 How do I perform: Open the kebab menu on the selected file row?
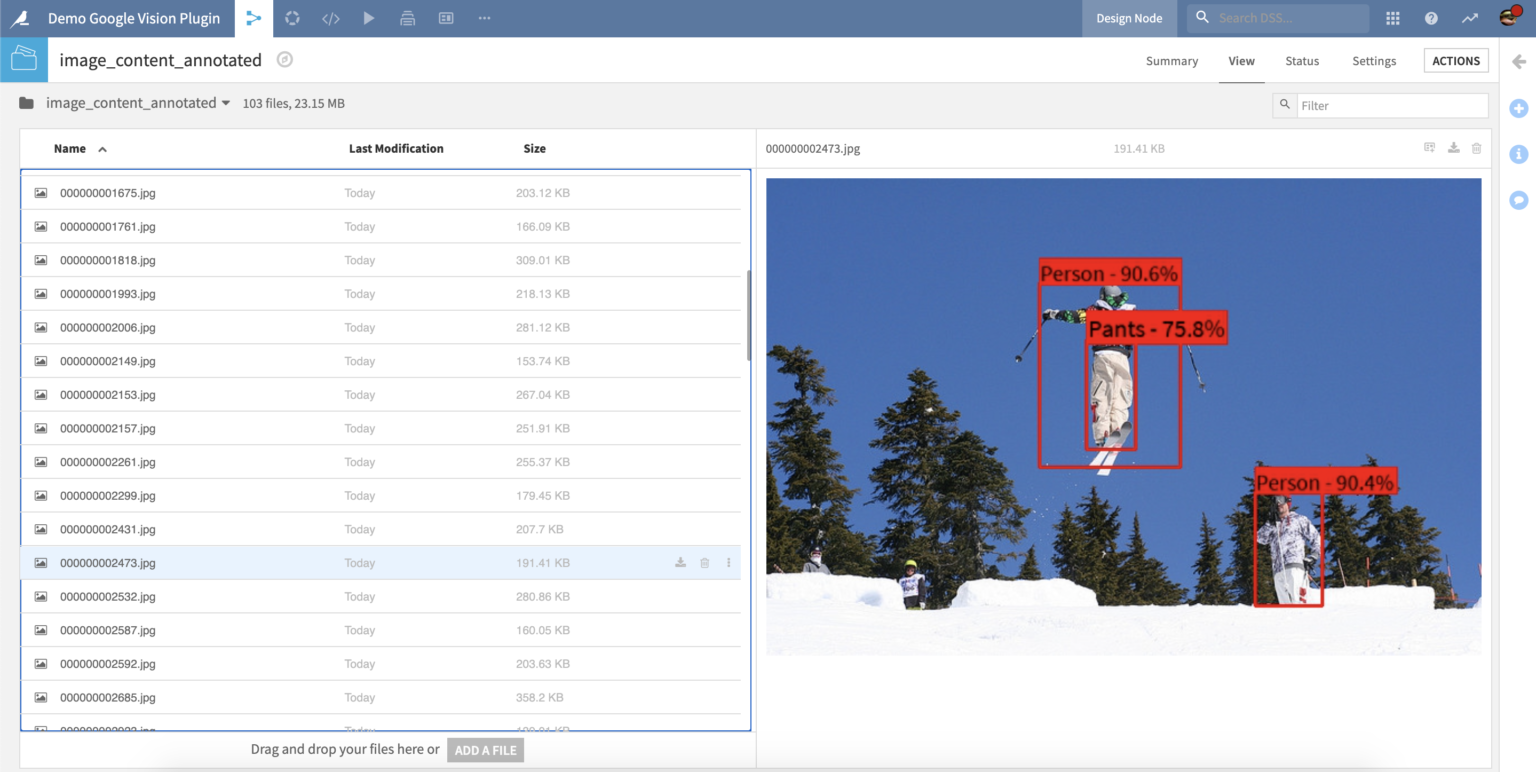pos(728,562)
